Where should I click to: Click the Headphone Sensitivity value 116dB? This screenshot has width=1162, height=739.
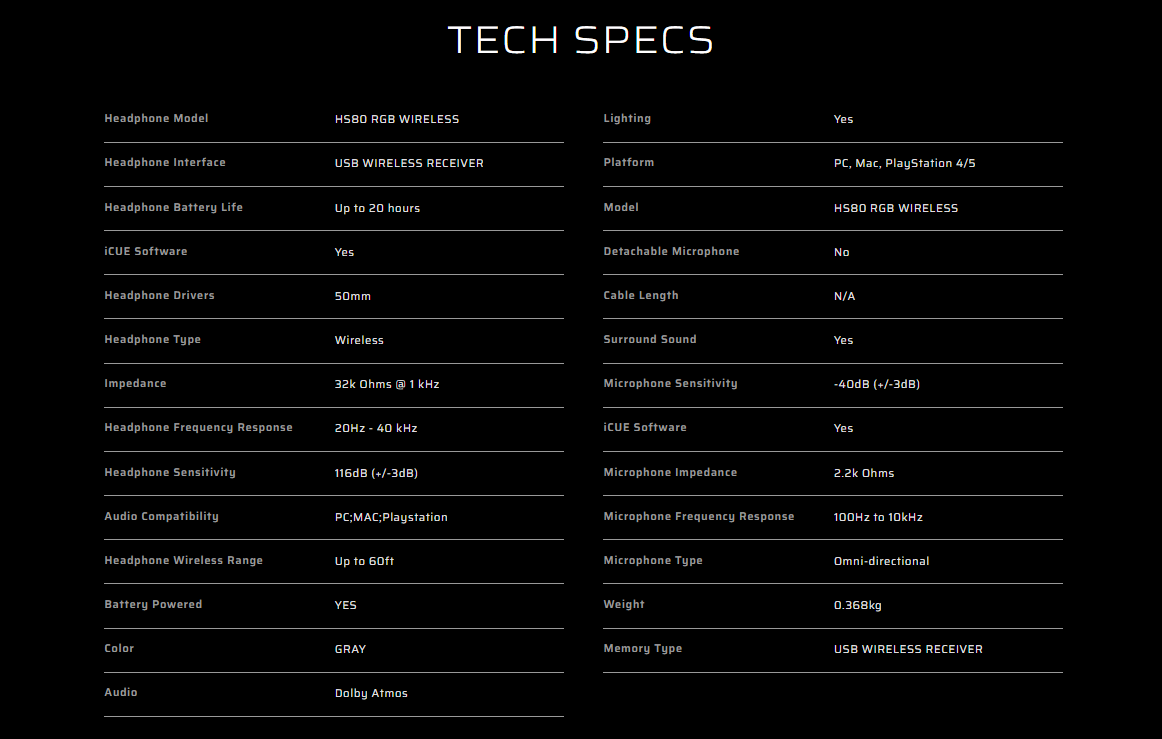pos(375,473)
